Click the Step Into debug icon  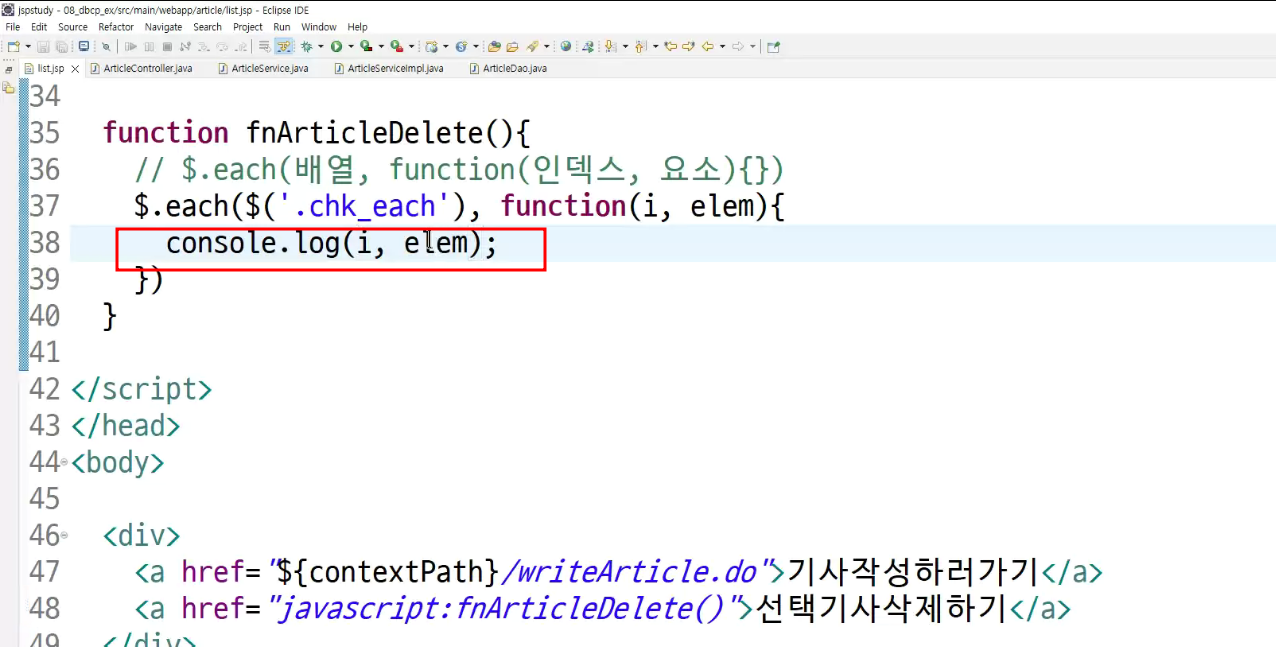click(204, 46)
